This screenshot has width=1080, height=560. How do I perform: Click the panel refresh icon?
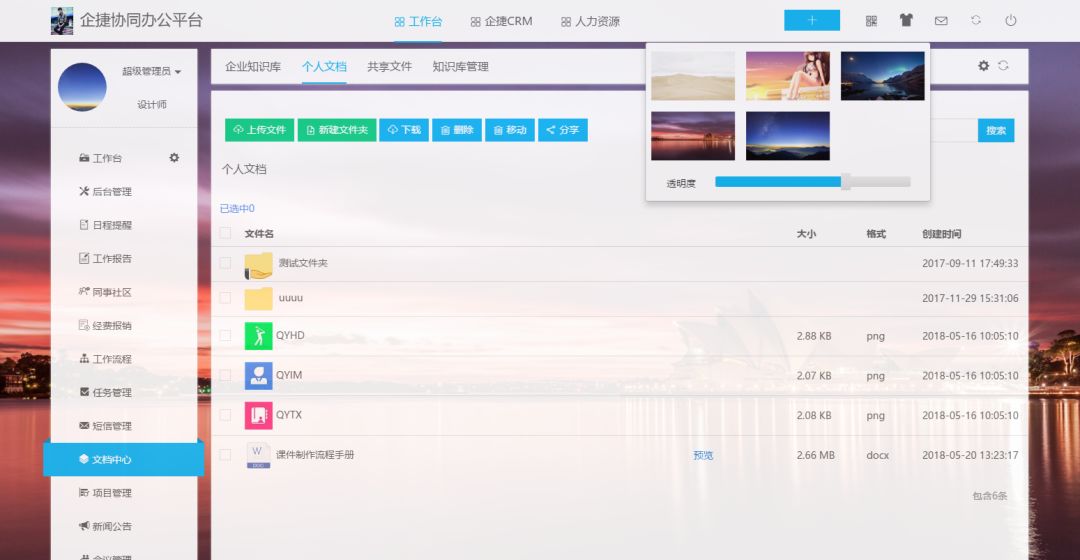coord(1004,66)
